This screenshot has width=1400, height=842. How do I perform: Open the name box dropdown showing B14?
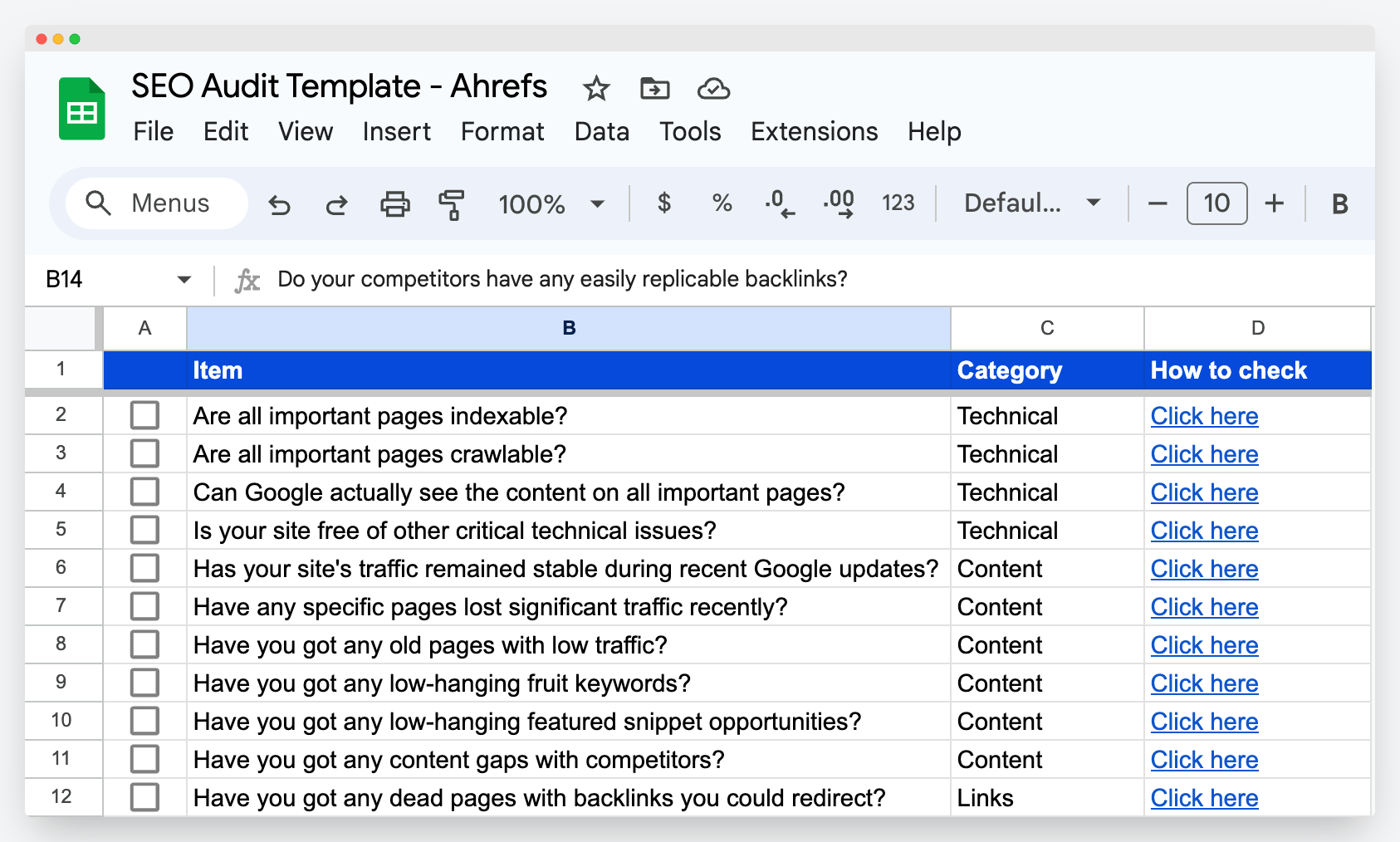pos(184,279)
